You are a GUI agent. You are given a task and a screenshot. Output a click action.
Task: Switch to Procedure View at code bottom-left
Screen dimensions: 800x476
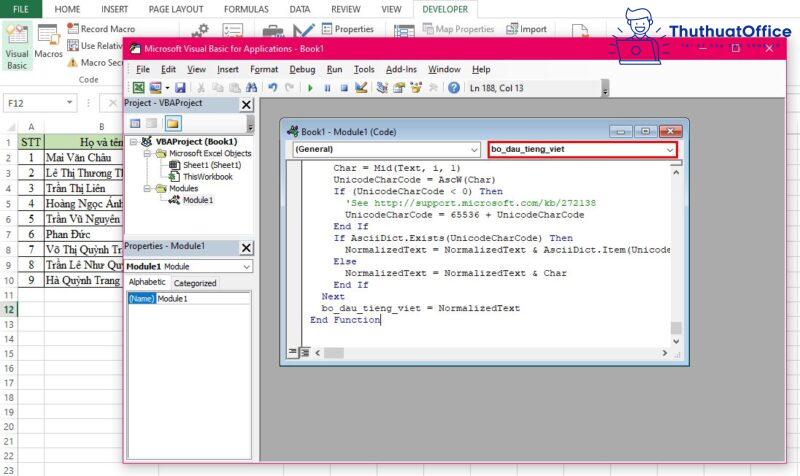pyautogui.click(x=292, y=351)
